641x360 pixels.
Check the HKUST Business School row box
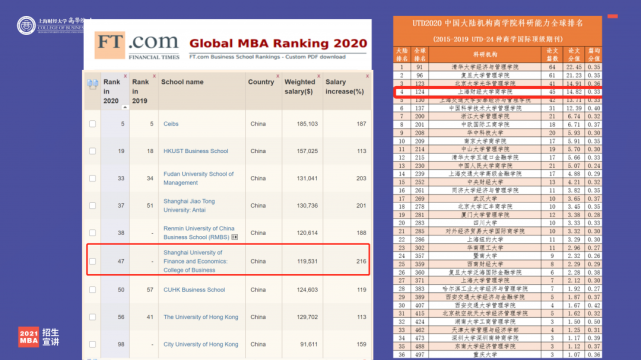point(92,151)
